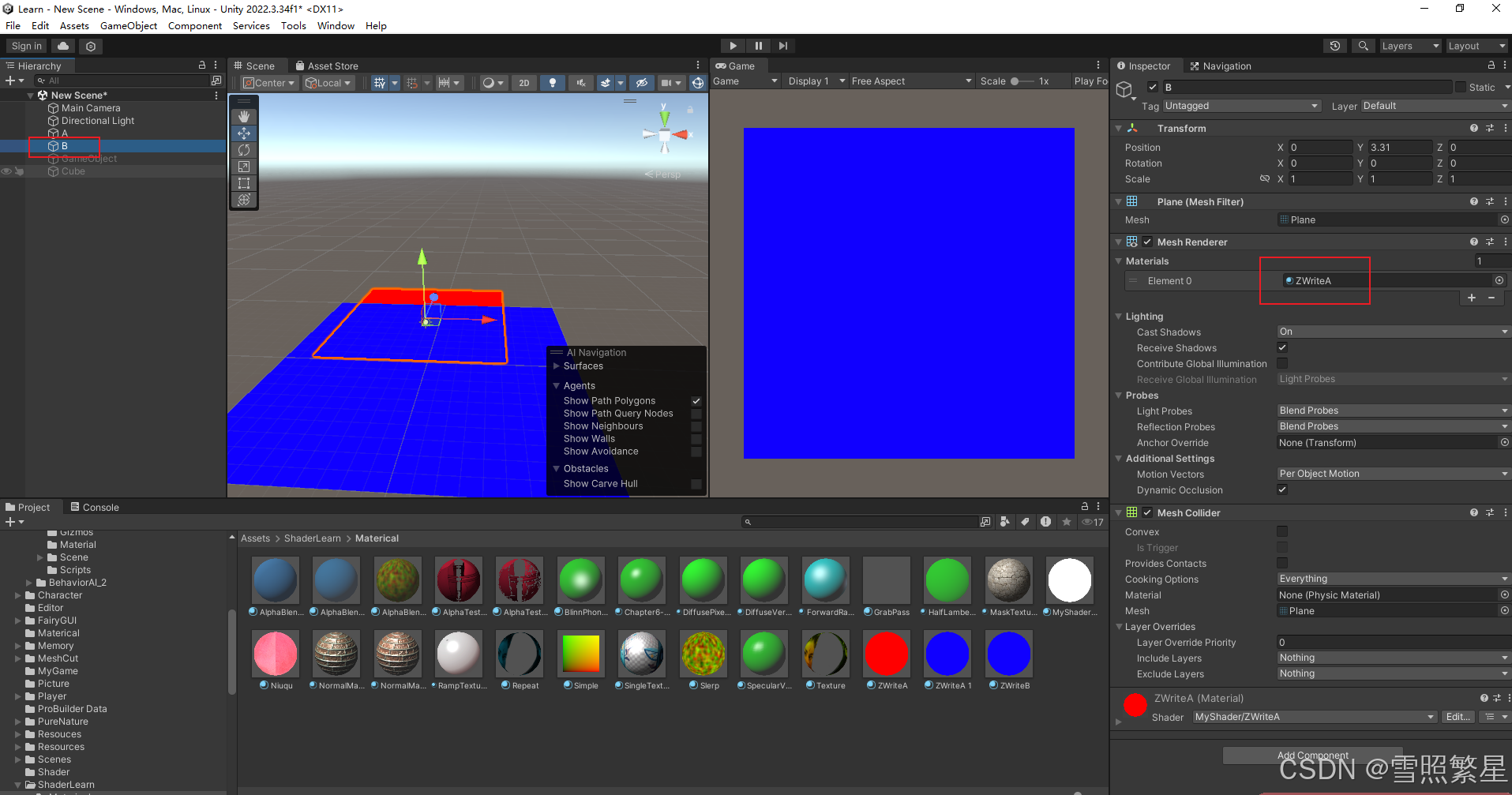Toggle scene audio mute icon
This screenshot has height=795, width=1512.
coord(581,82)
